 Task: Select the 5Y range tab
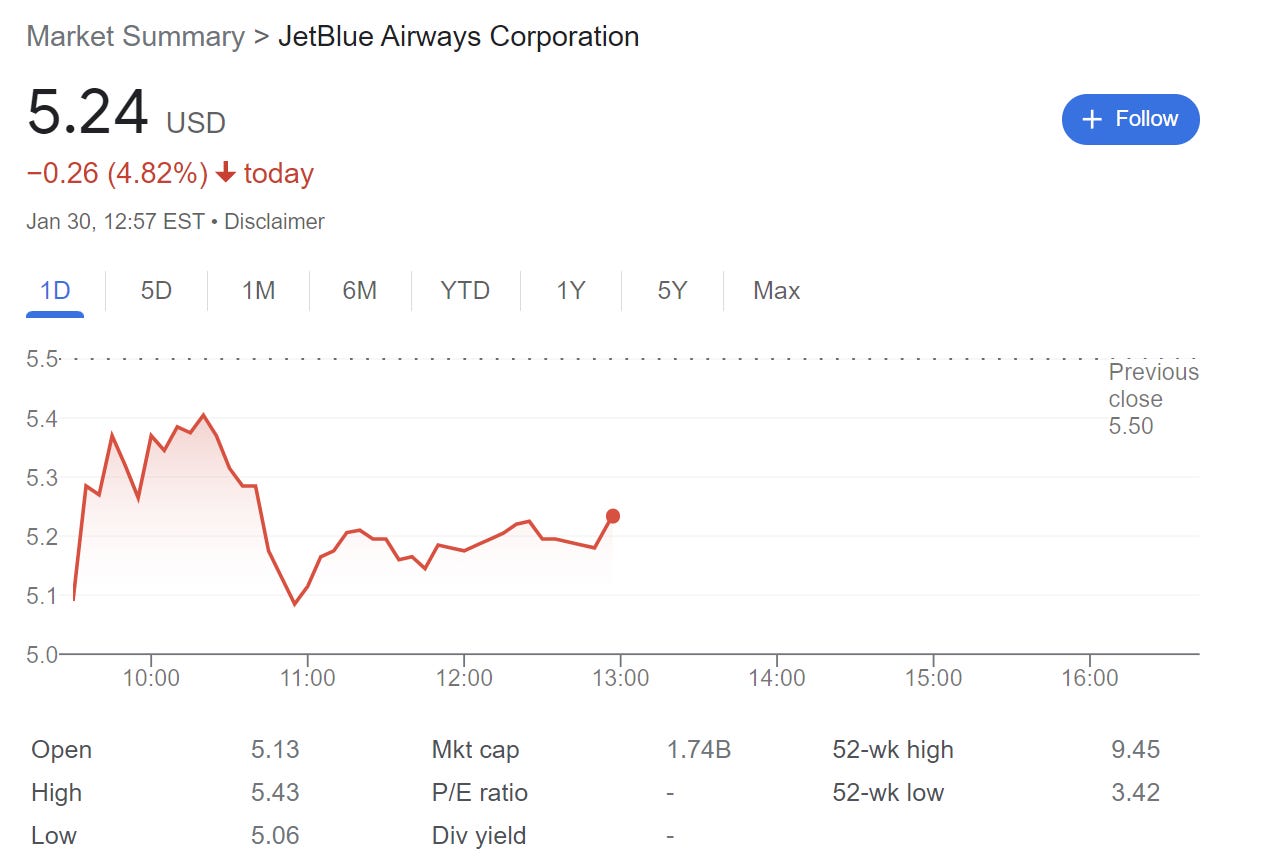pos(672,291)
